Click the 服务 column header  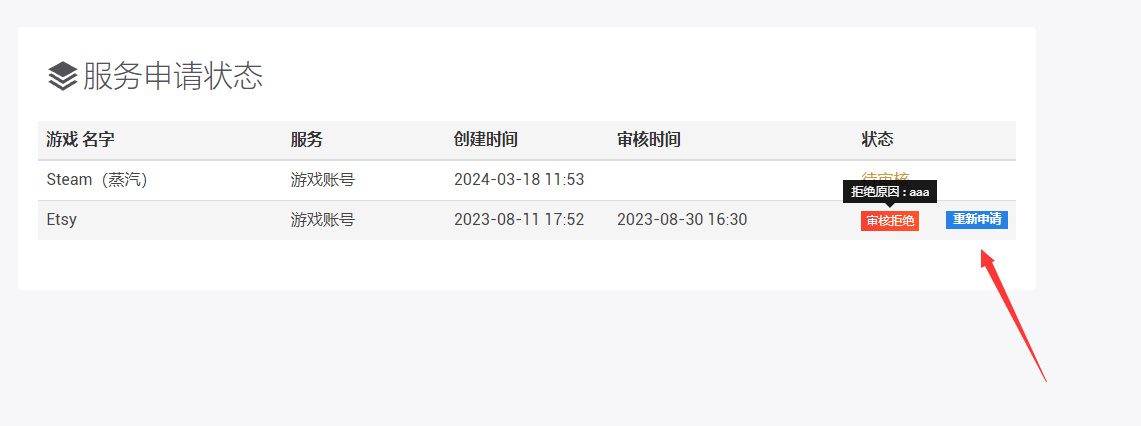[x=307, y=140]
